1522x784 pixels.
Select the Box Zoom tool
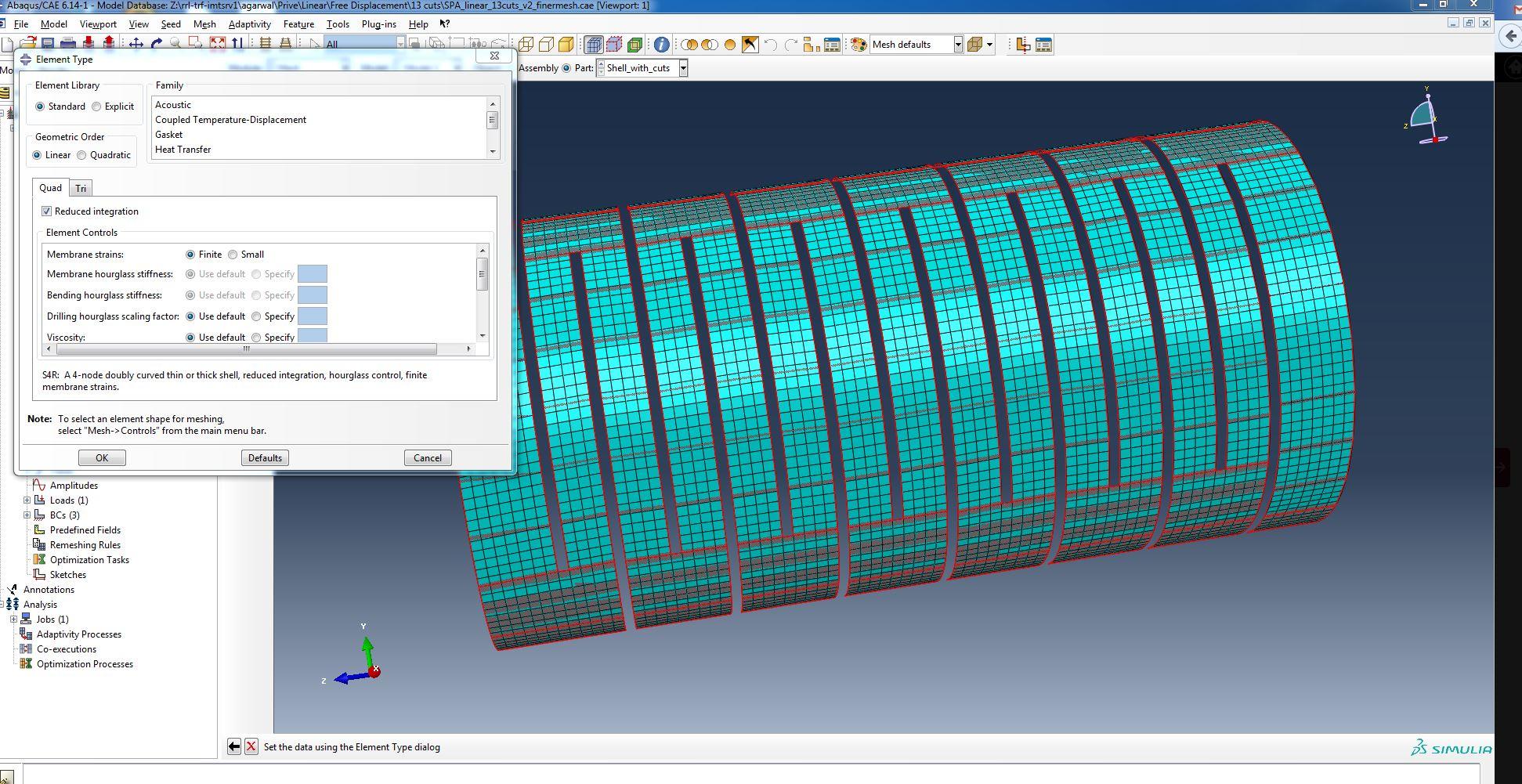click(x=196, y=44)
